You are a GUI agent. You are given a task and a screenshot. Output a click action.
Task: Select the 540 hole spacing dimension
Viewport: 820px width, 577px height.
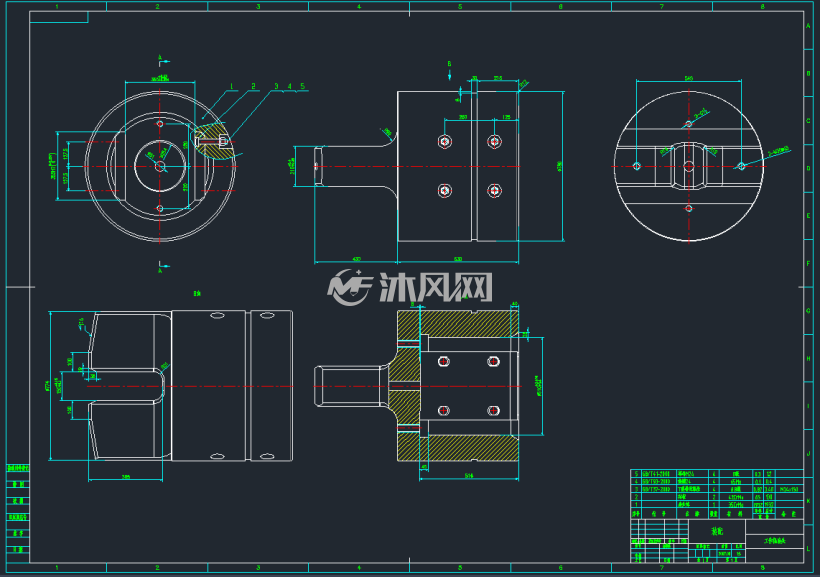click(x=689, y=78)
